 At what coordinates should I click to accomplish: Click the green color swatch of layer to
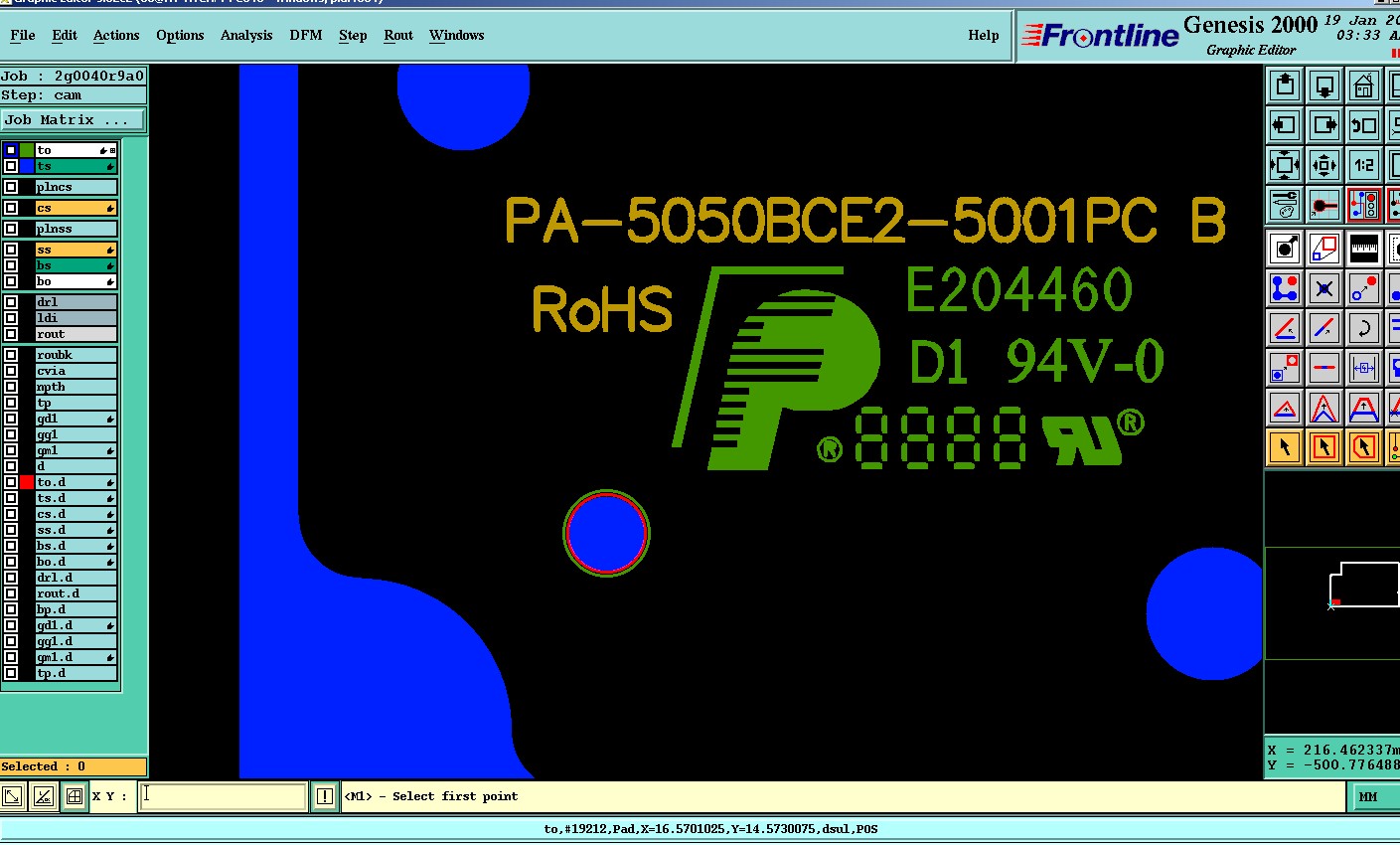[x=27, y=150]
